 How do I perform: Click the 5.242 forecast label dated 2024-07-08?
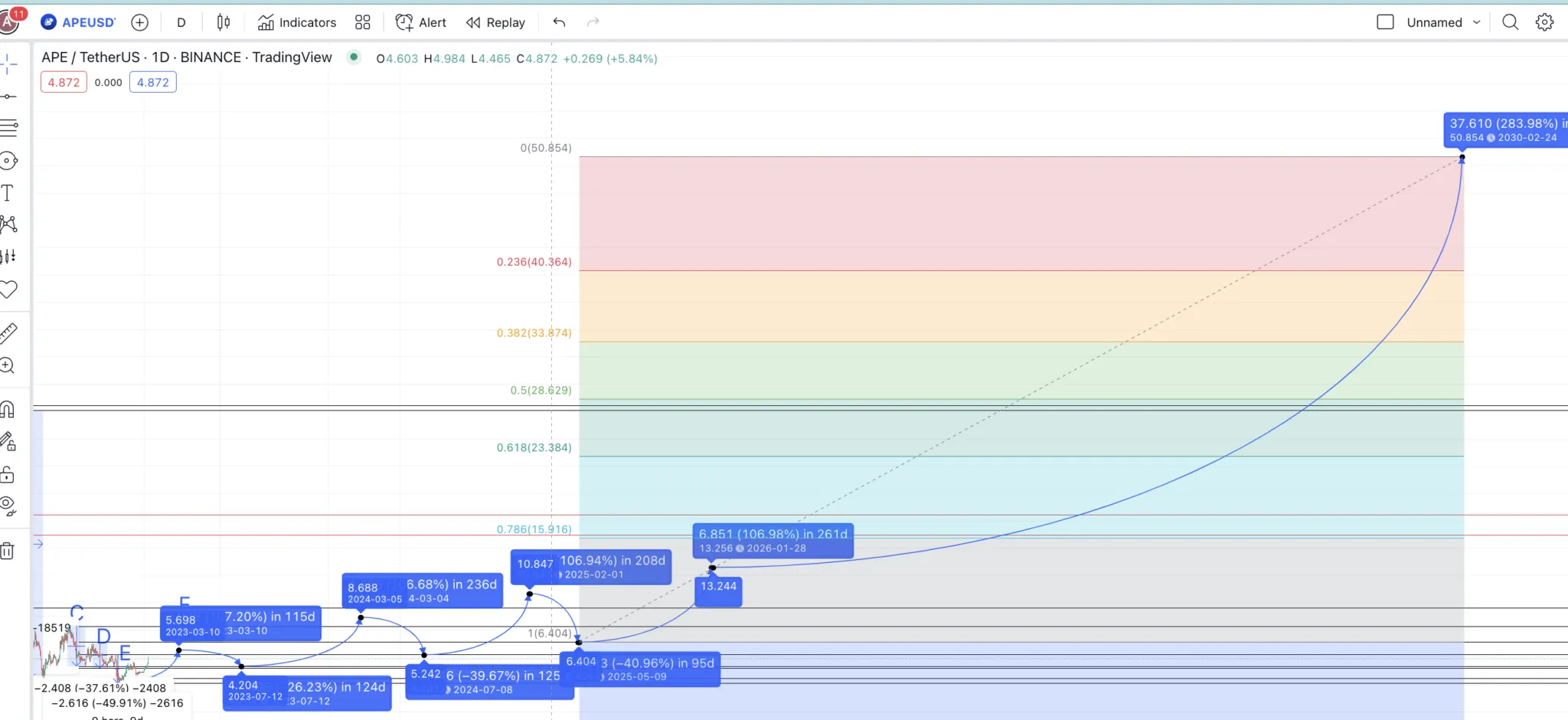click(490, 682)
